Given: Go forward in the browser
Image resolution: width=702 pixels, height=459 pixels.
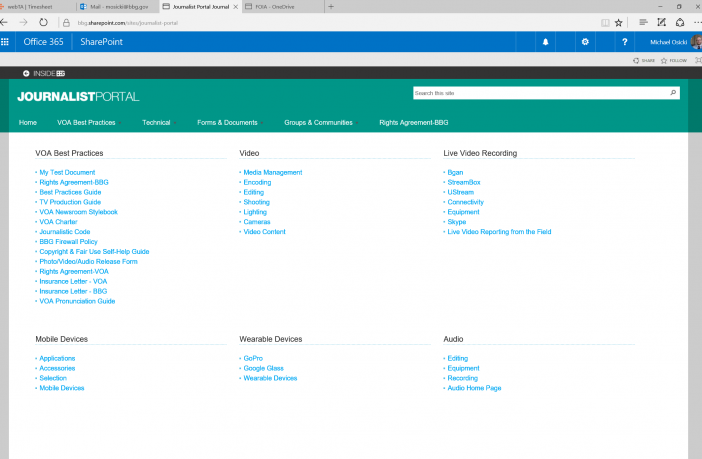Looking at the screenshot, I should point(23,22).
